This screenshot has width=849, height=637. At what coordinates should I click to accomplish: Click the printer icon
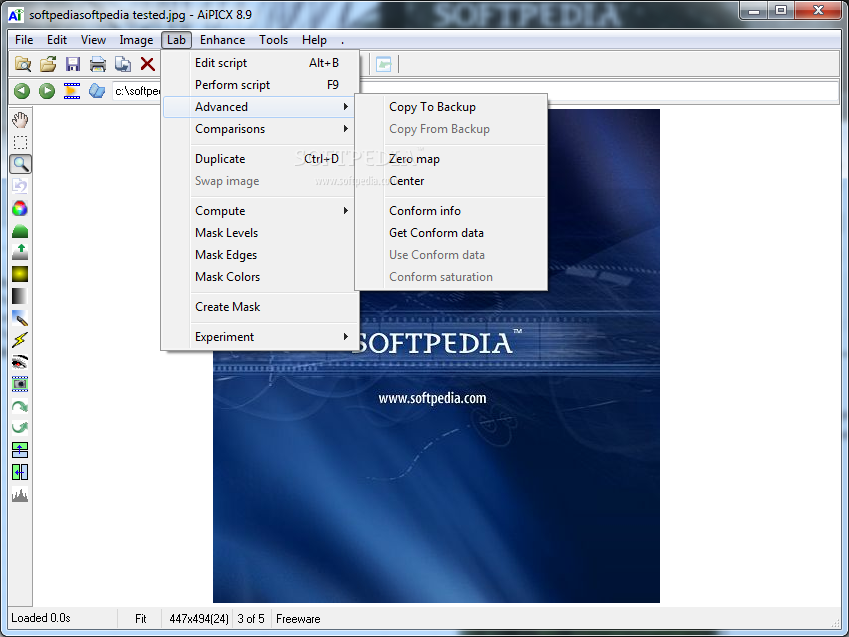point(97,64)
